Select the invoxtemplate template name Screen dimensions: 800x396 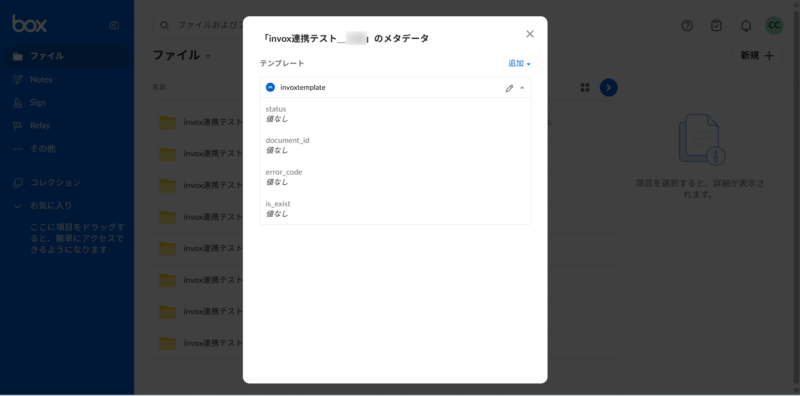[x=303, y=87]
